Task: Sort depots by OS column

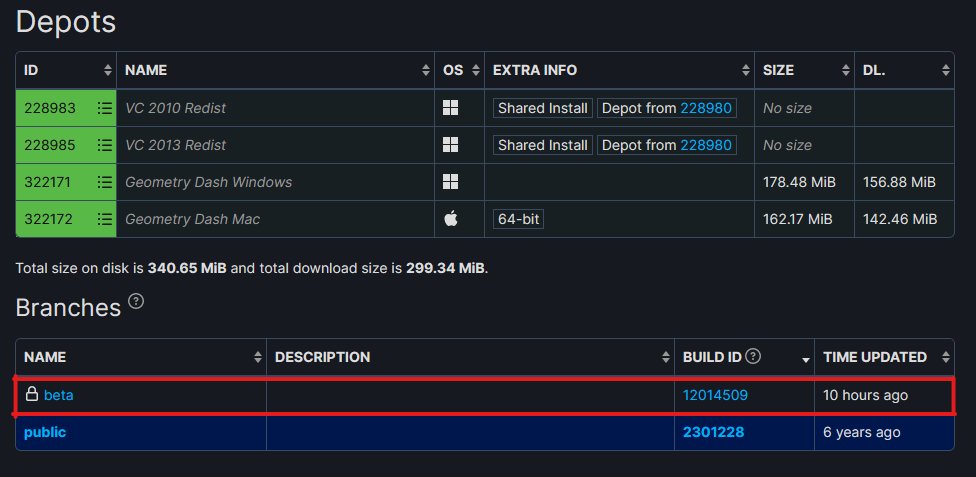Action: click(476, 70)
